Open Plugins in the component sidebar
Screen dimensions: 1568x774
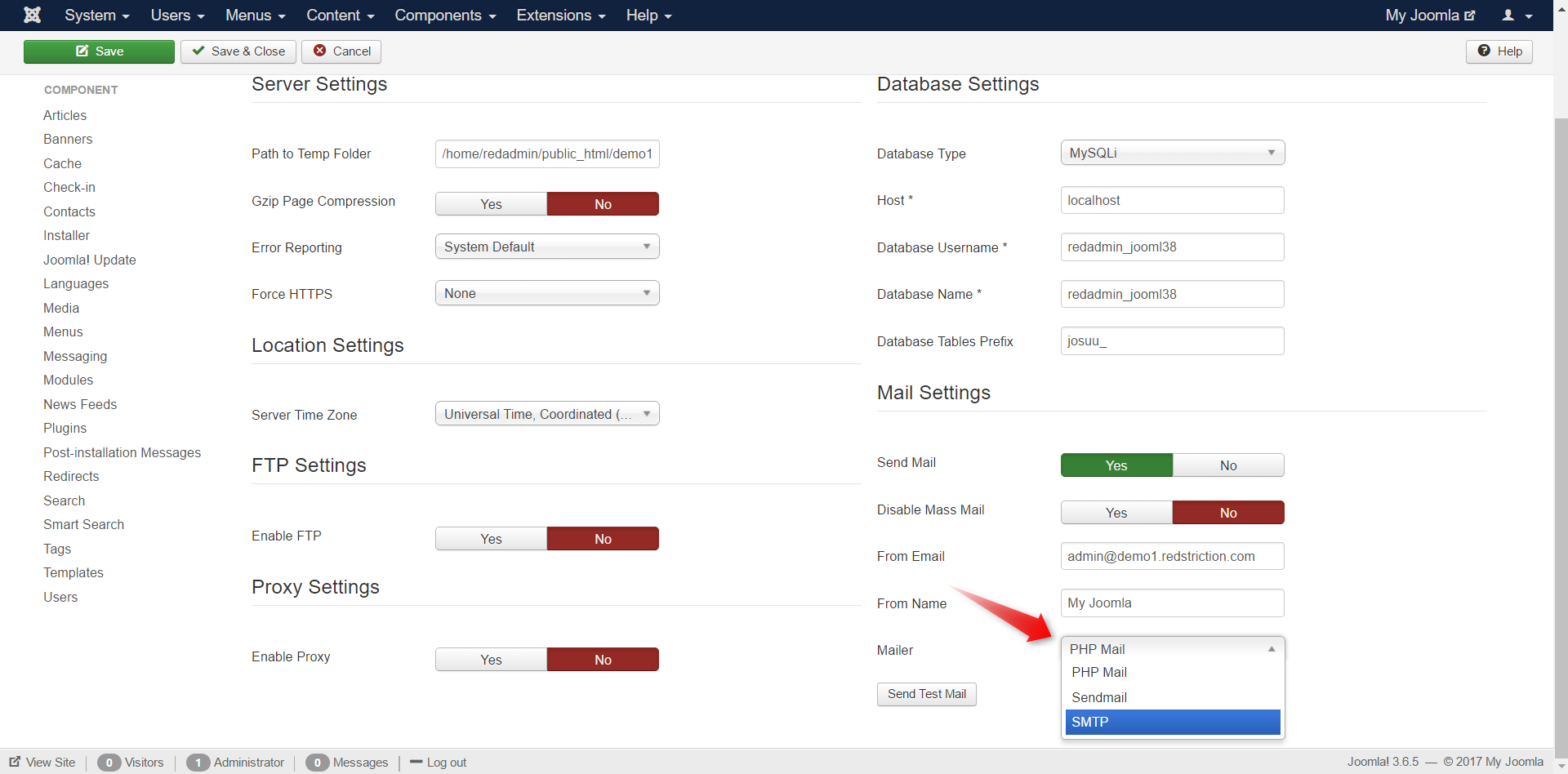[x=65, y=428]
